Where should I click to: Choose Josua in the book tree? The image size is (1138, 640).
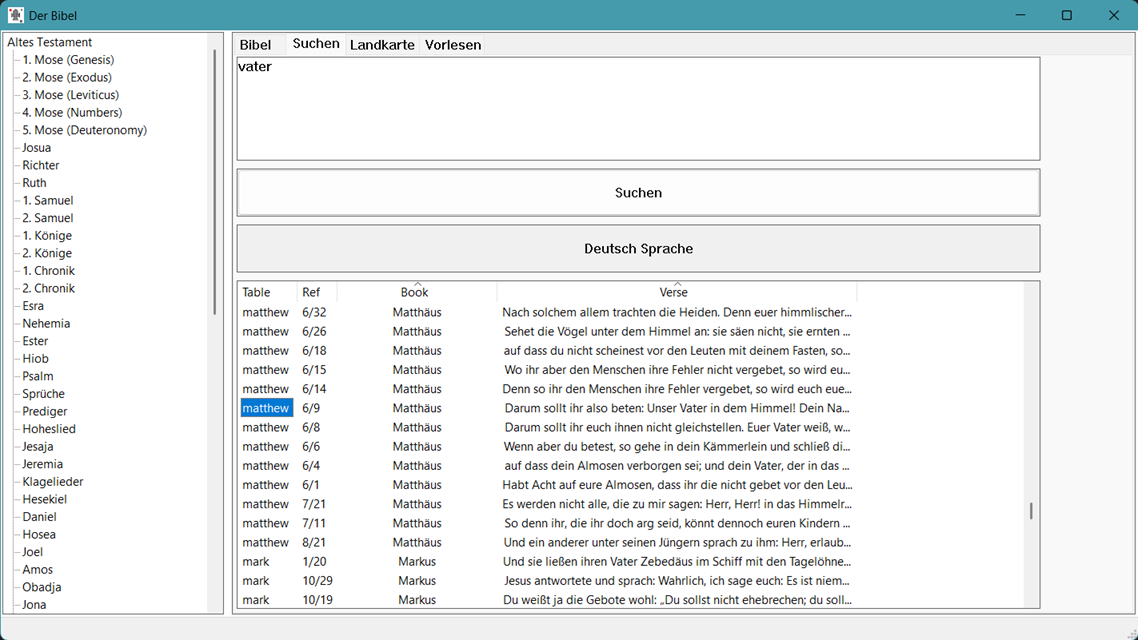click(36, 148)
